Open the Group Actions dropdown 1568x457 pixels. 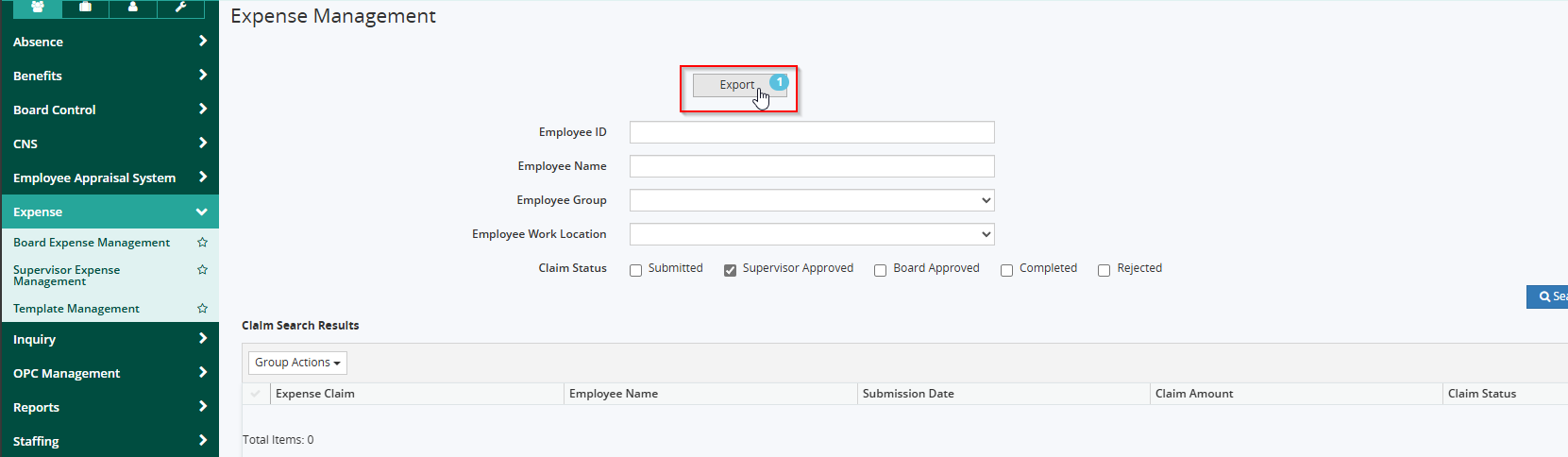pyautogui.click(x=297, y=363)
